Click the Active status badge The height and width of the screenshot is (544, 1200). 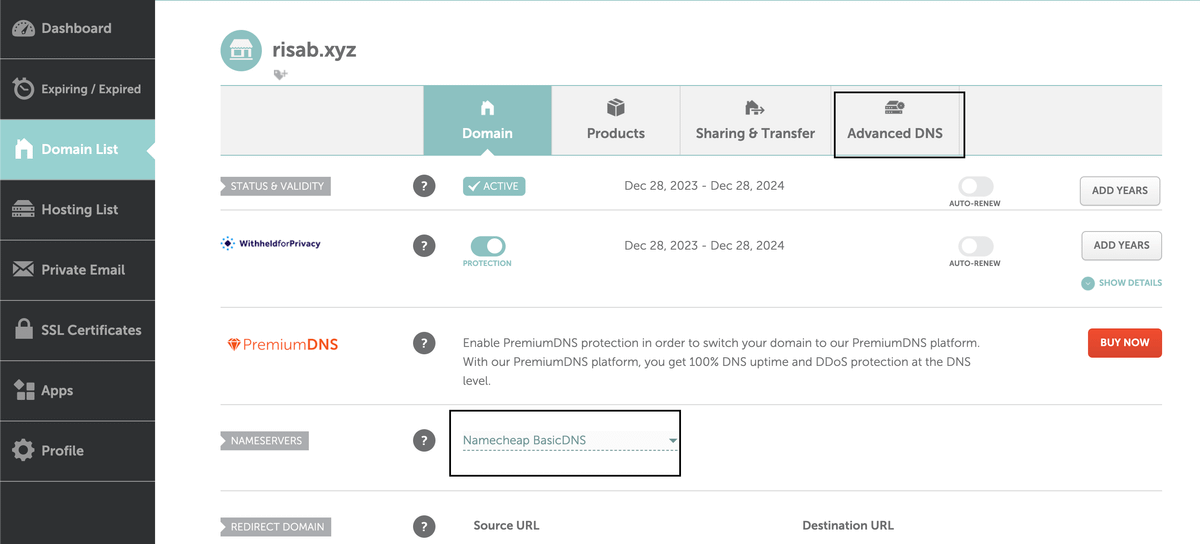[494, 186]
